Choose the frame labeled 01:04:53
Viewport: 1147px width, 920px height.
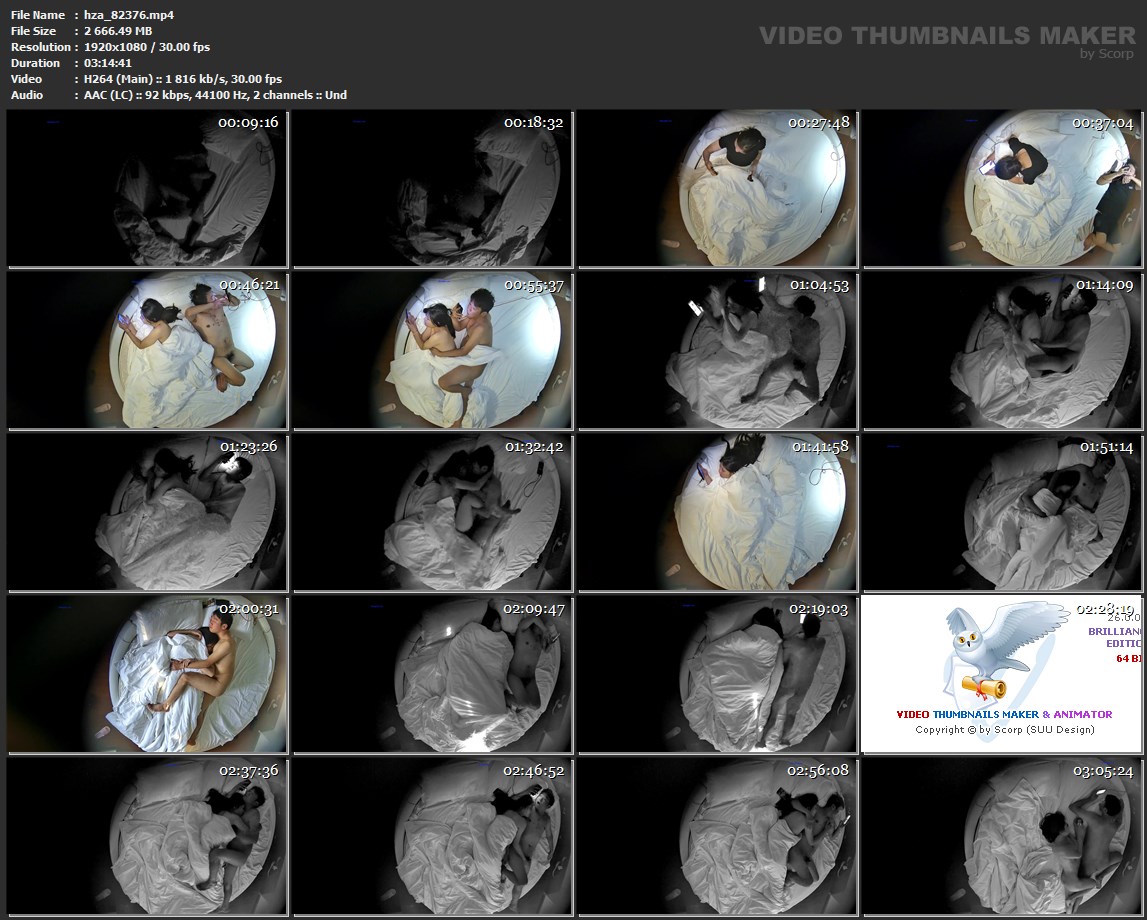718,350
